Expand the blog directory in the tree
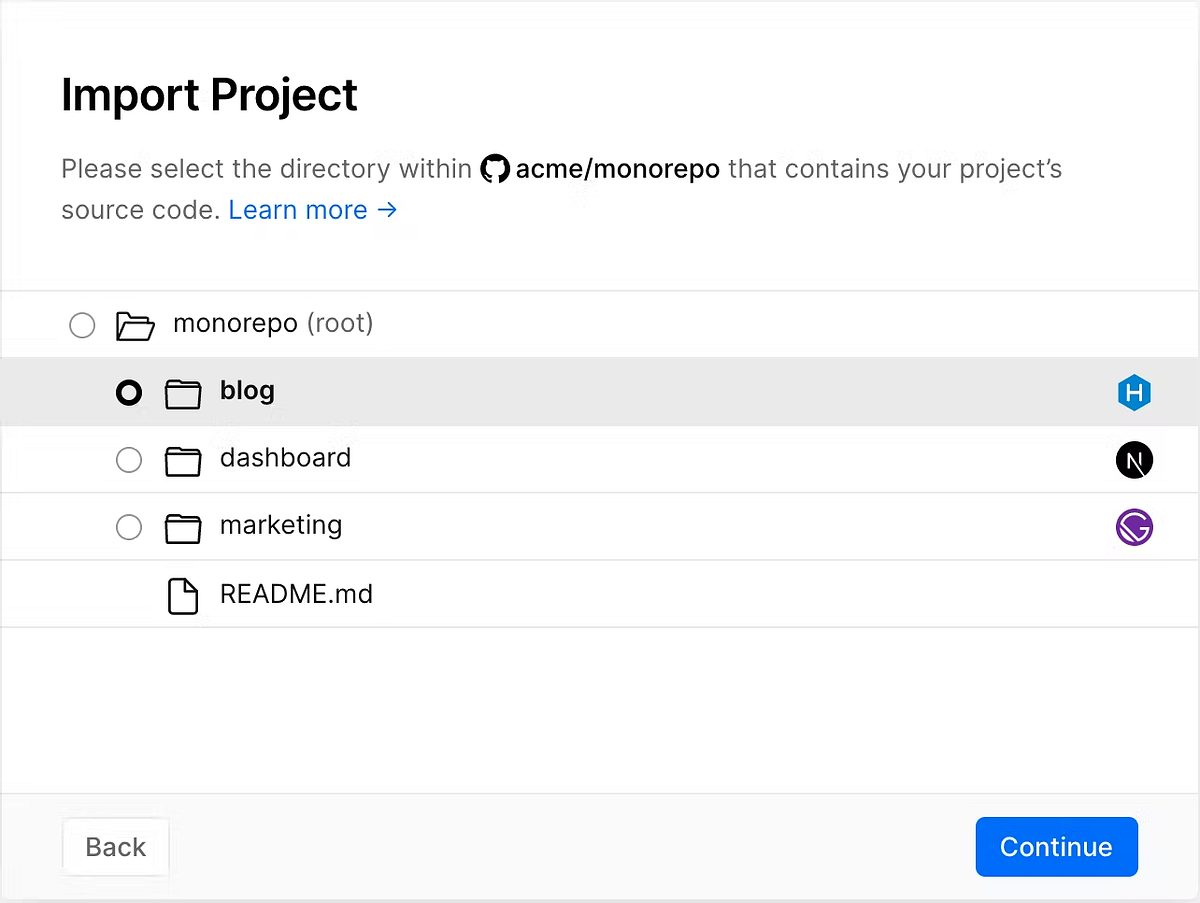 coord(247,391)
